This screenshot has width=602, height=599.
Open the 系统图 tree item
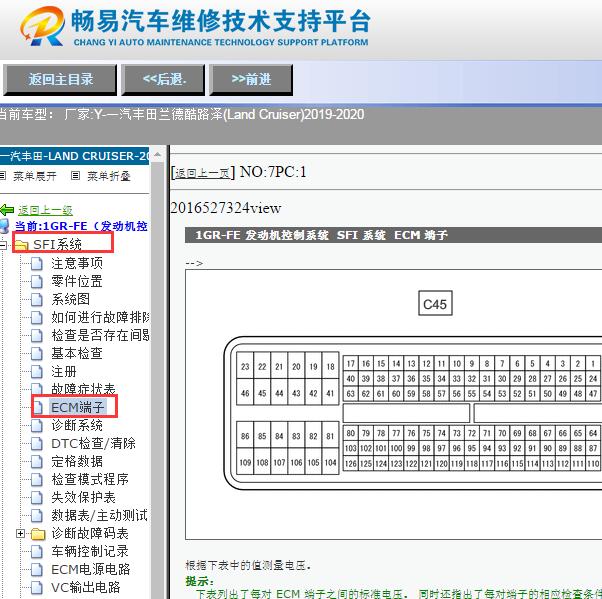click(71, 300)
